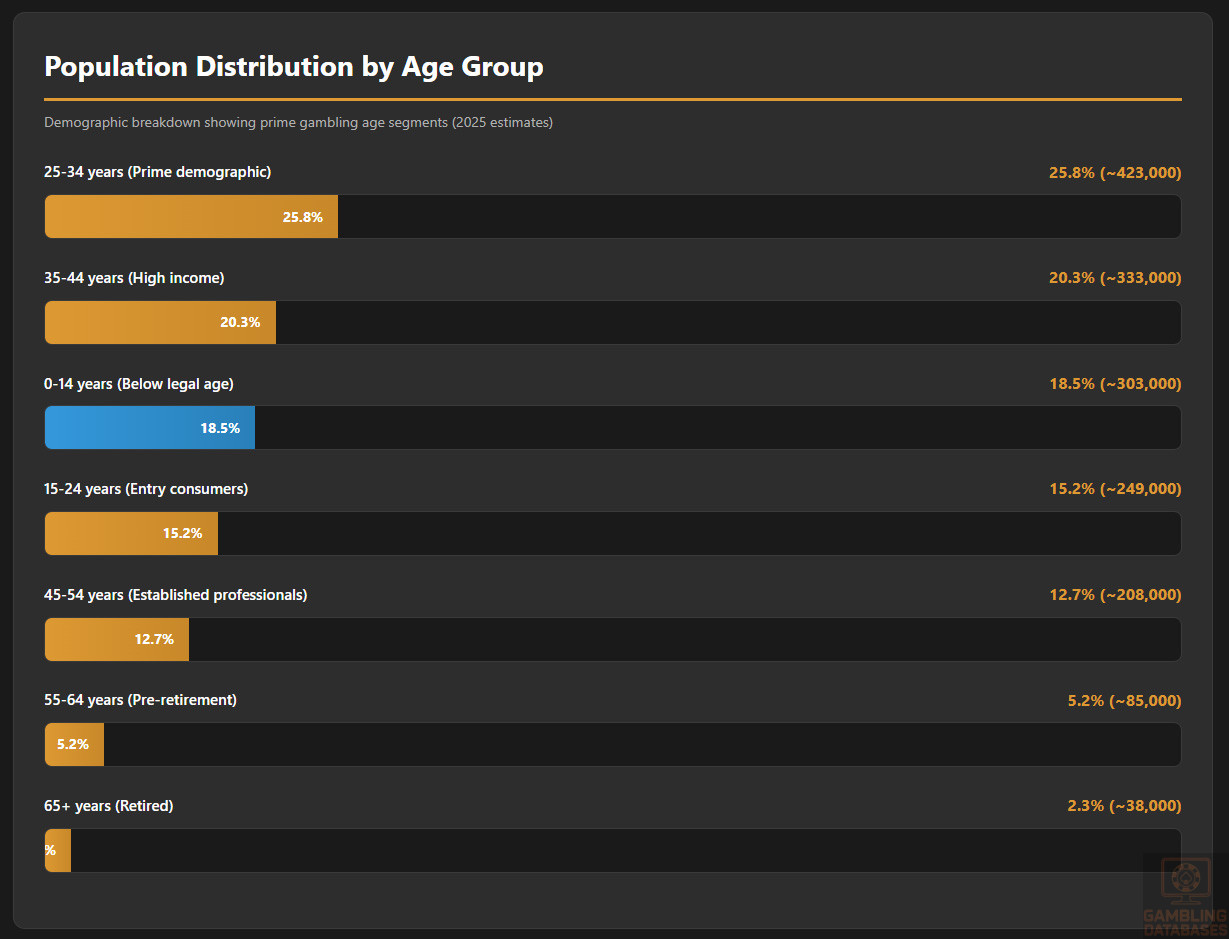Screen dimensions: 1229x939
Task: Click the '2.3% (~38,000)' value text
Action: 1123,806
